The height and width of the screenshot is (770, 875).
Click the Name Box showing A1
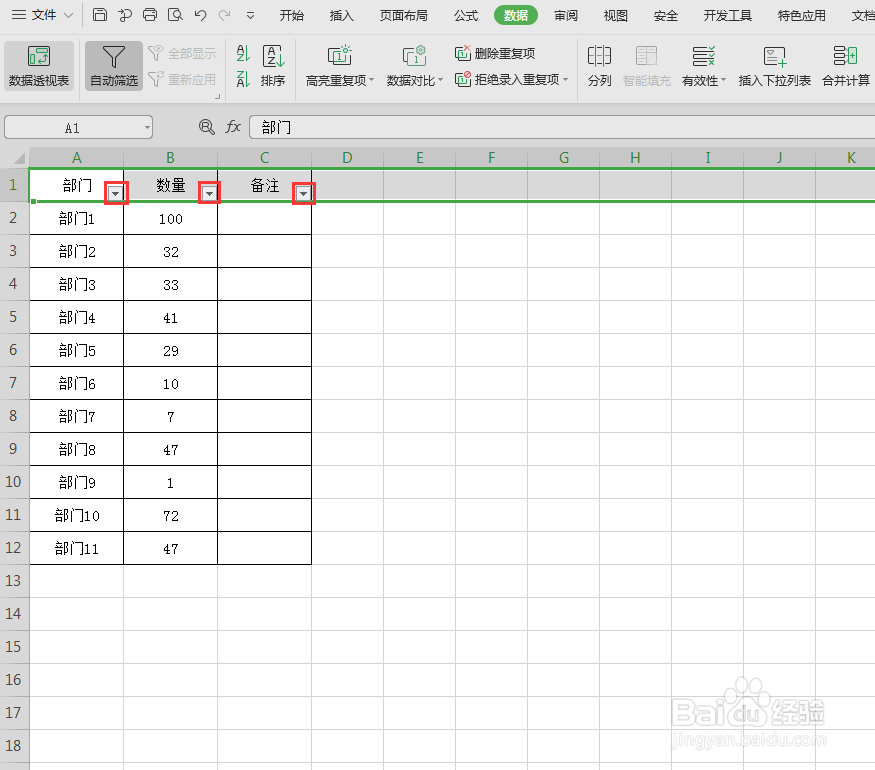click(x=70, y=127)
